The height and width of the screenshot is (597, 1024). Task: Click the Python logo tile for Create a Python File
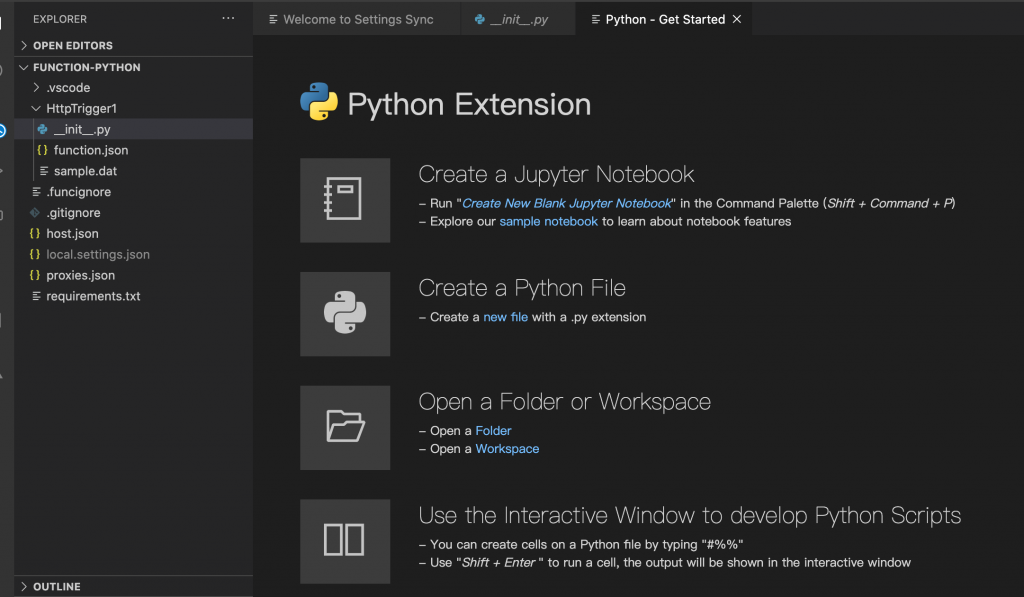(345, 314)
